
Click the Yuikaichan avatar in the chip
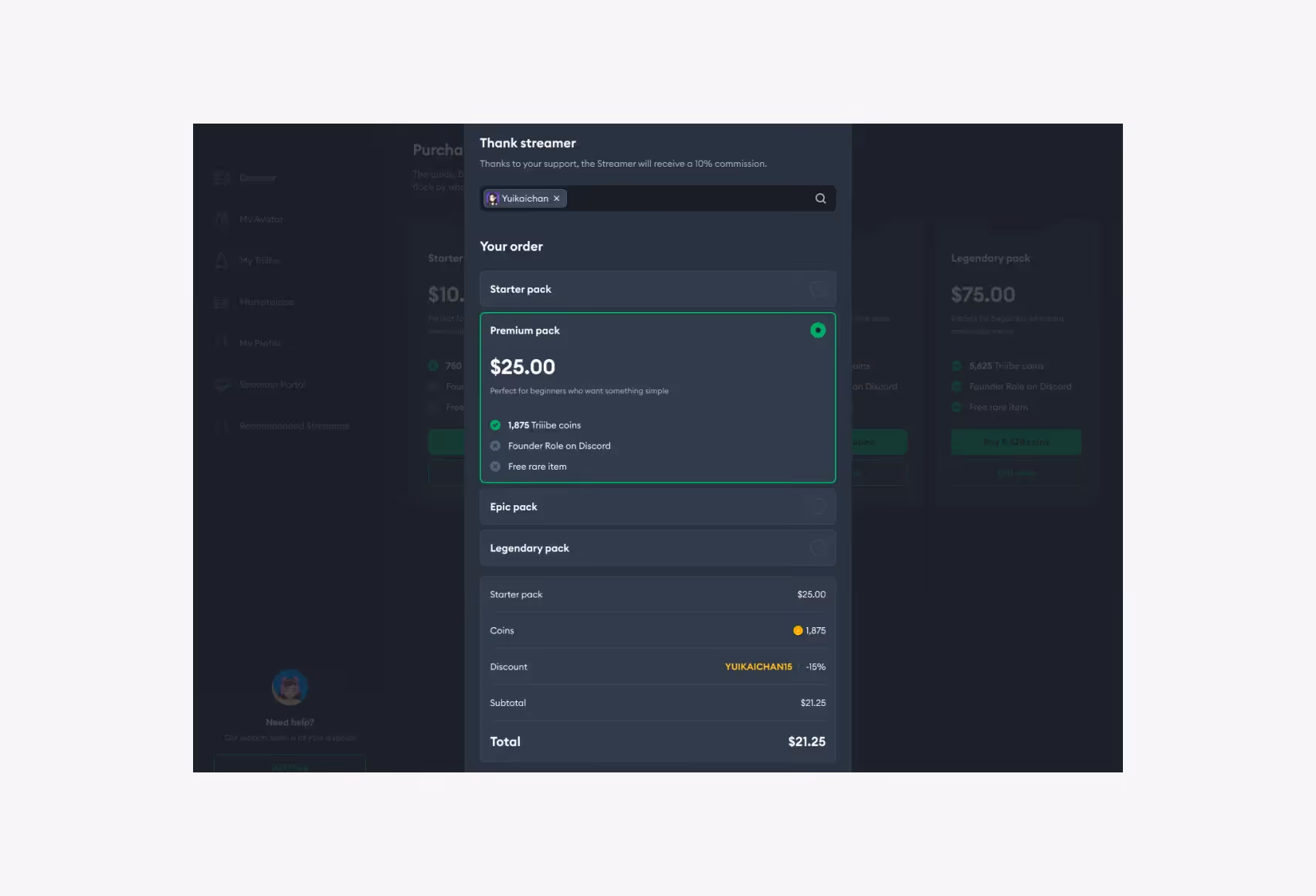pos(493,199)
